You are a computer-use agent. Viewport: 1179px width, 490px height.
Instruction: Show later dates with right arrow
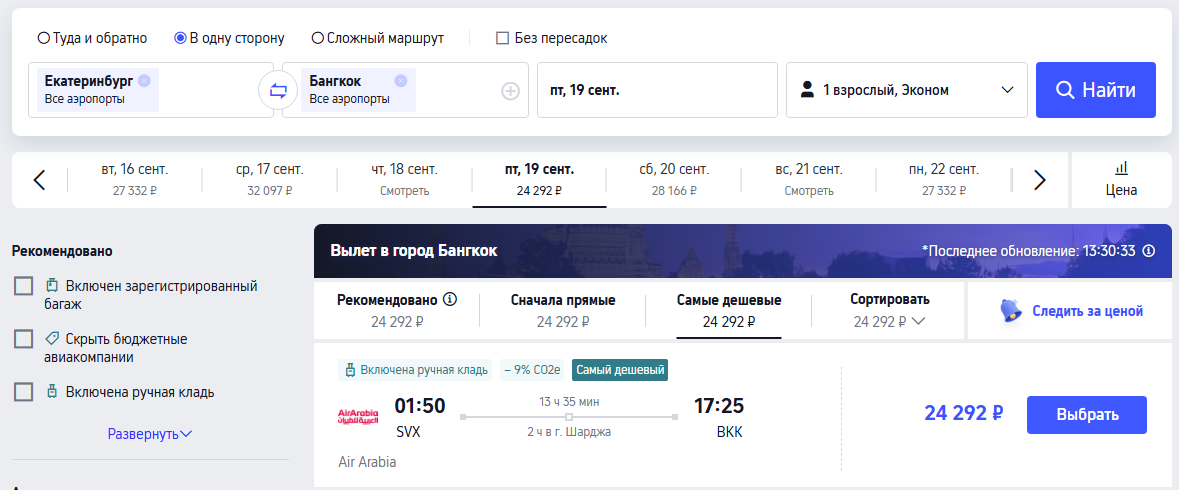tap(1040, 180)
